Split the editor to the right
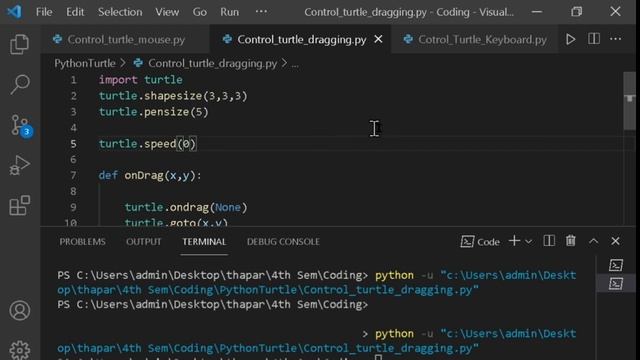 594,39
